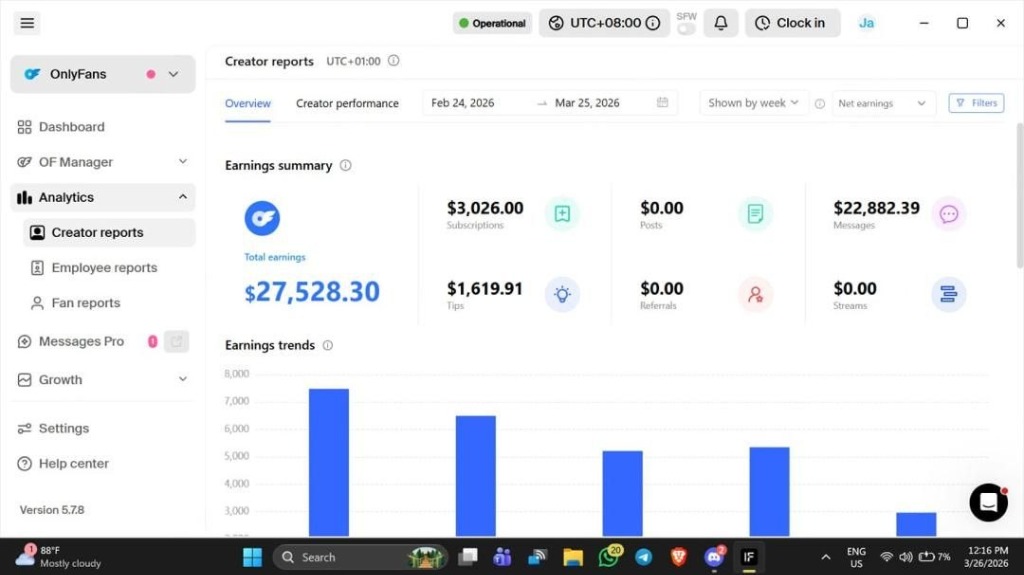
Task: Show hidden system tray icons
Action: click(x=825, y=557)
